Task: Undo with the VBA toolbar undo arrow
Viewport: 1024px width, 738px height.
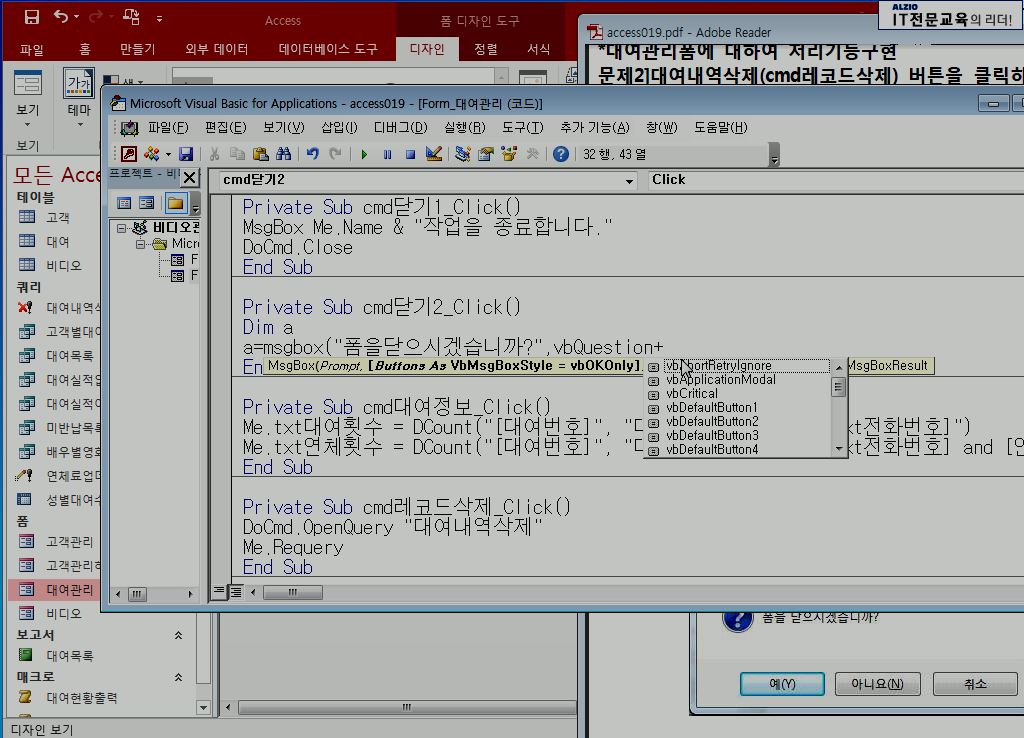Action: (x=313, y=154)
